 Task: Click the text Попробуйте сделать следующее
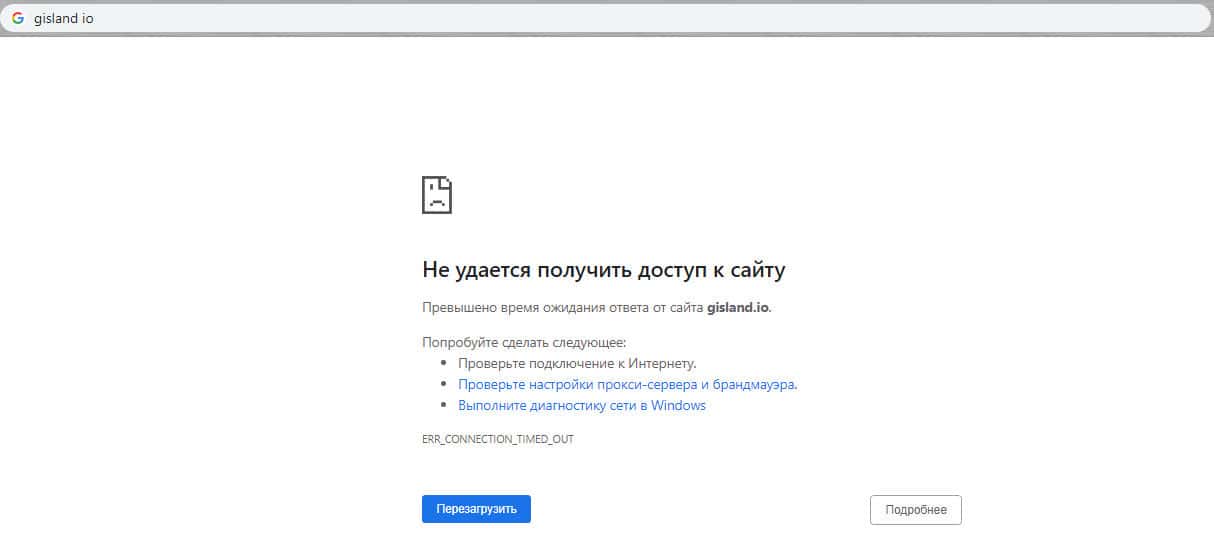[x=524, y=342]
